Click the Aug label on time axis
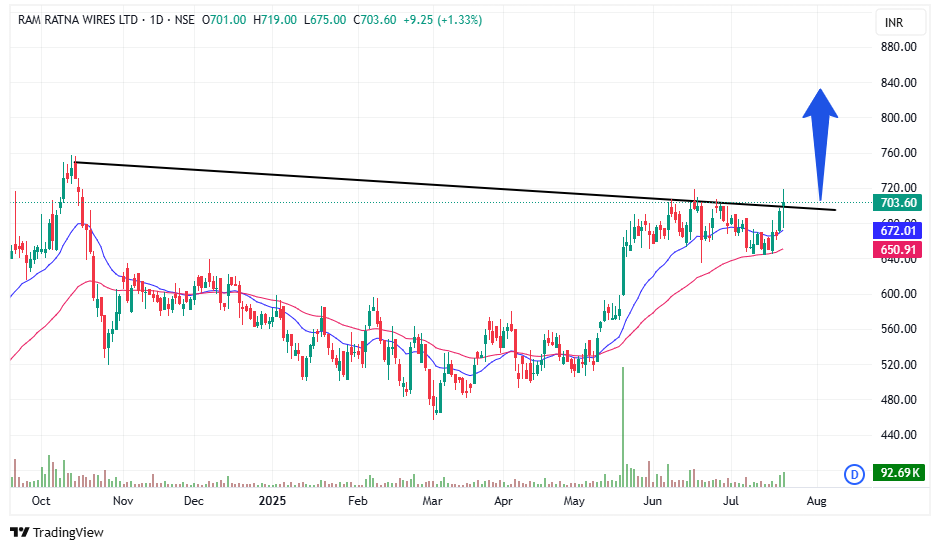 click(x=817, y=501)
